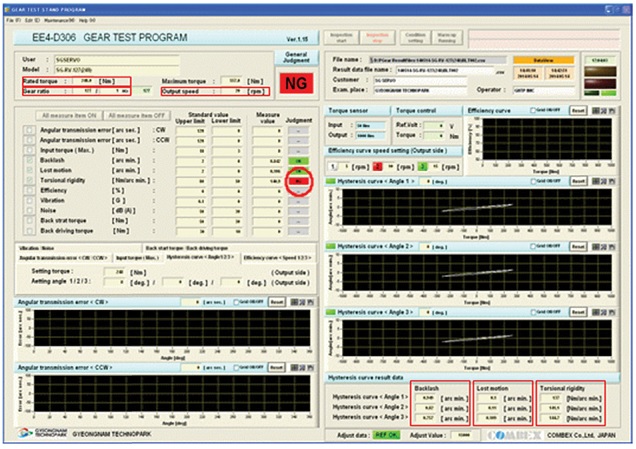
Task: Click the green Backlash OK judgment indicator
Action: [297, 160]
